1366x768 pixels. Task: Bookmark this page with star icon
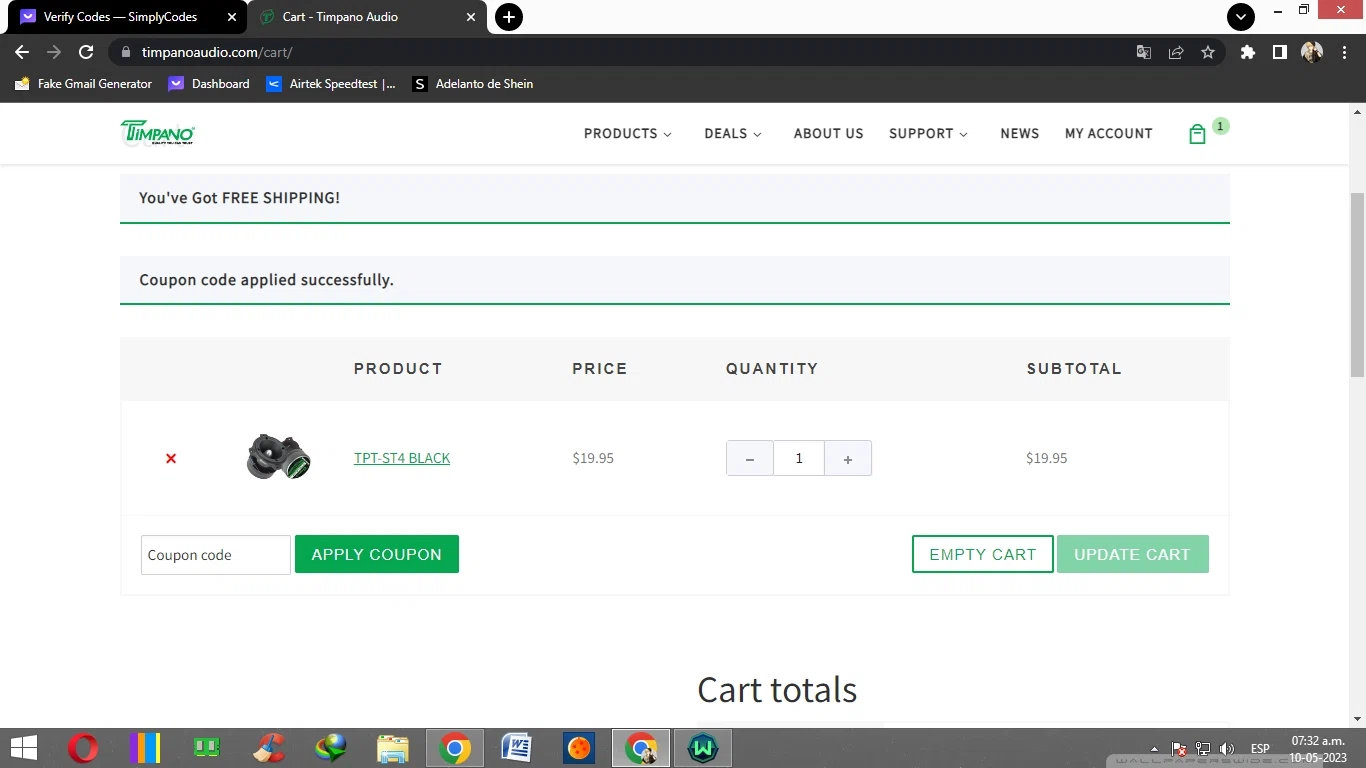coord(1208,52)
